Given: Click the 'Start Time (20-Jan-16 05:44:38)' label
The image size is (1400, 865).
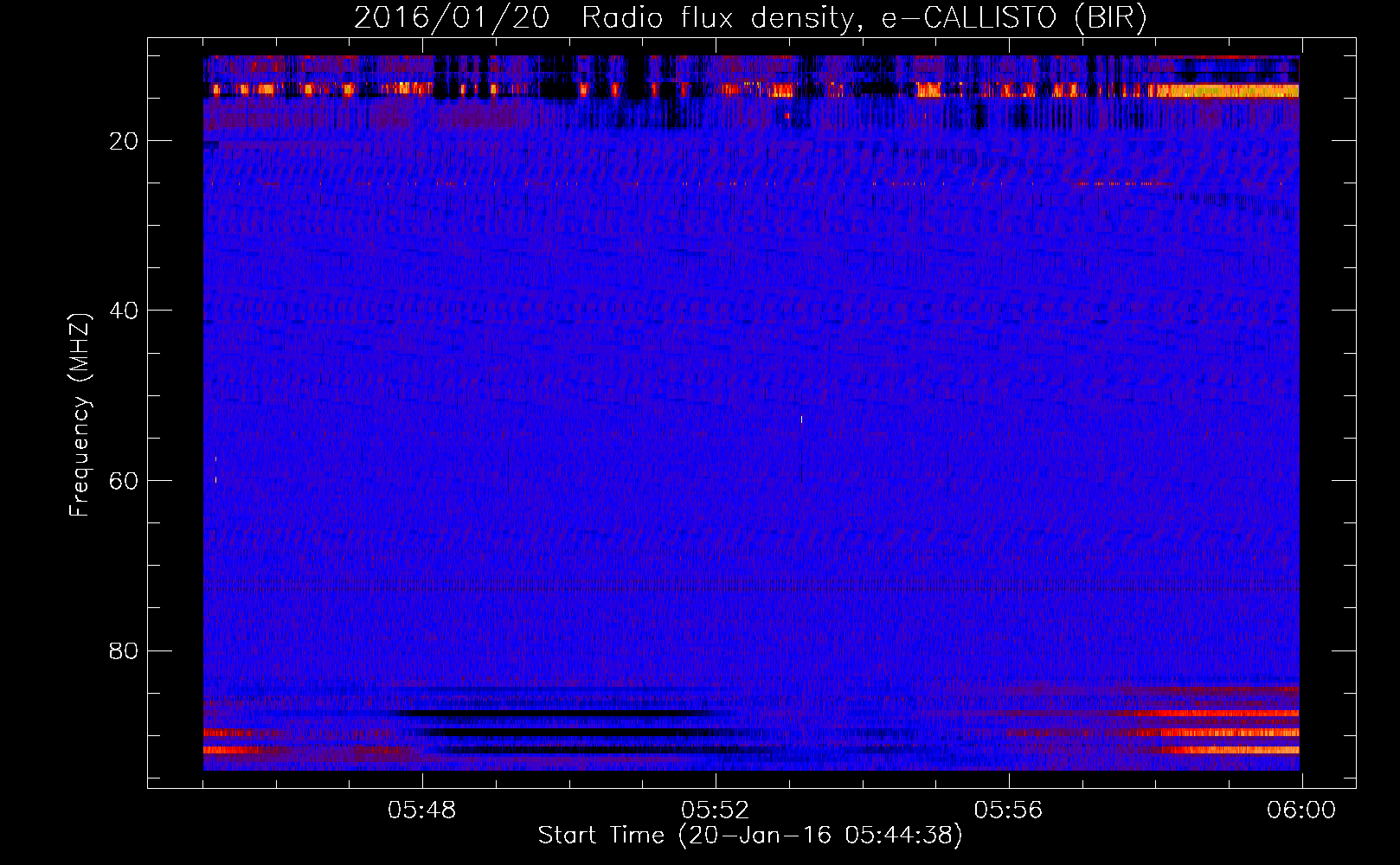Looking at the screenshot, I should [750, 836].
